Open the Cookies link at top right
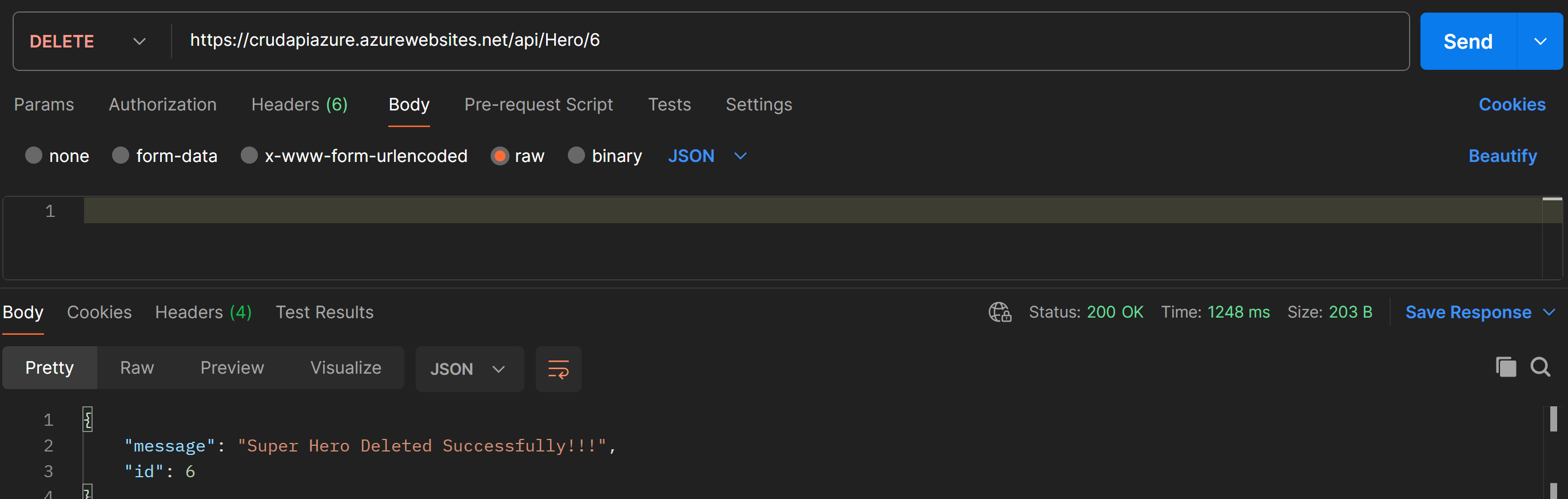This screenshot has width=1568, height=499. point(1512,104)
